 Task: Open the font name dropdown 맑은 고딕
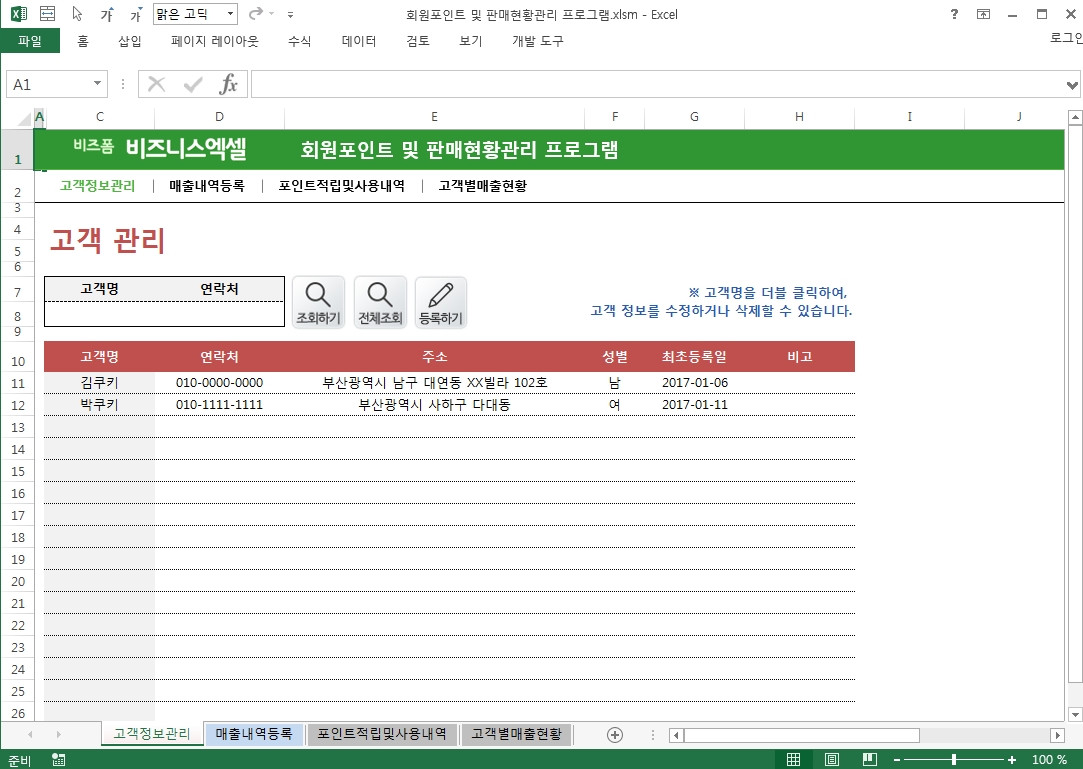pyautogui.click(x=231, y=14)
